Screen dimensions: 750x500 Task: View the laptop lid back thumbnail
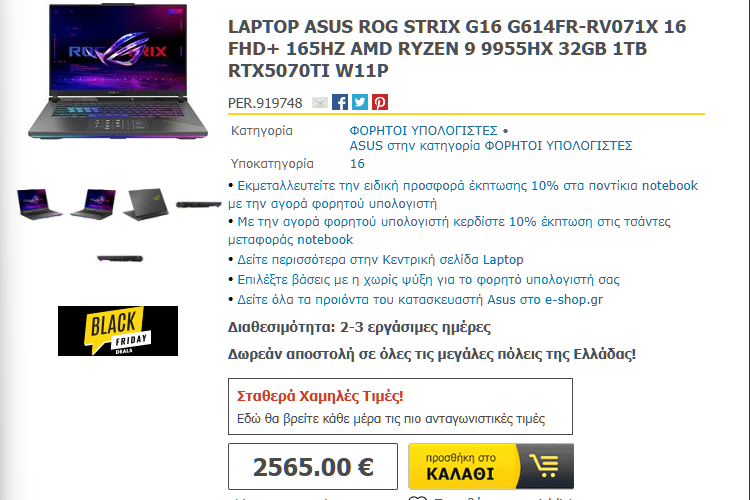point(146,204)
